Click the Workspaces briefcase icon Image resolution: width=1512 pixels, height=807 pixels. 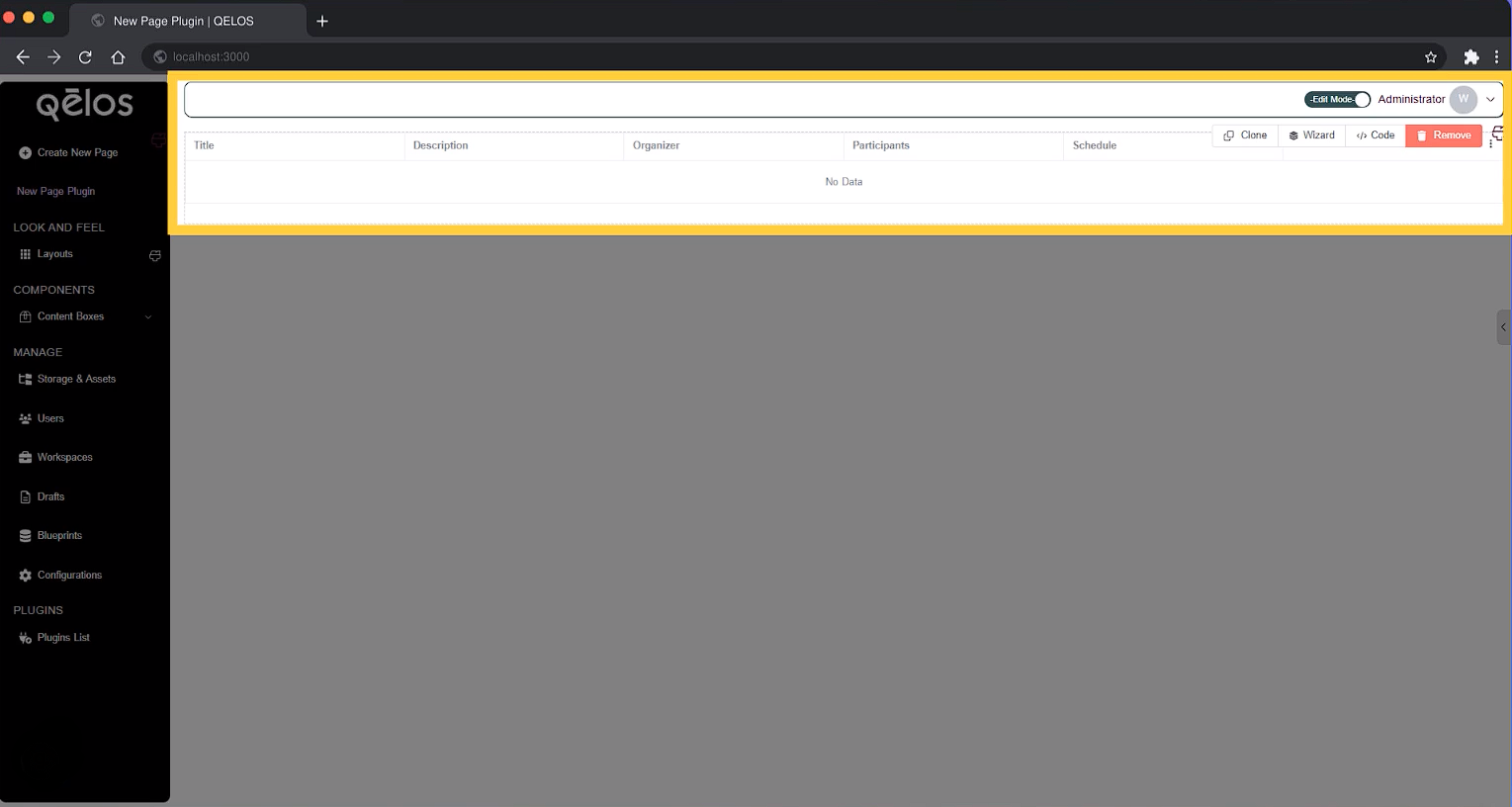(x=26, y=457)
